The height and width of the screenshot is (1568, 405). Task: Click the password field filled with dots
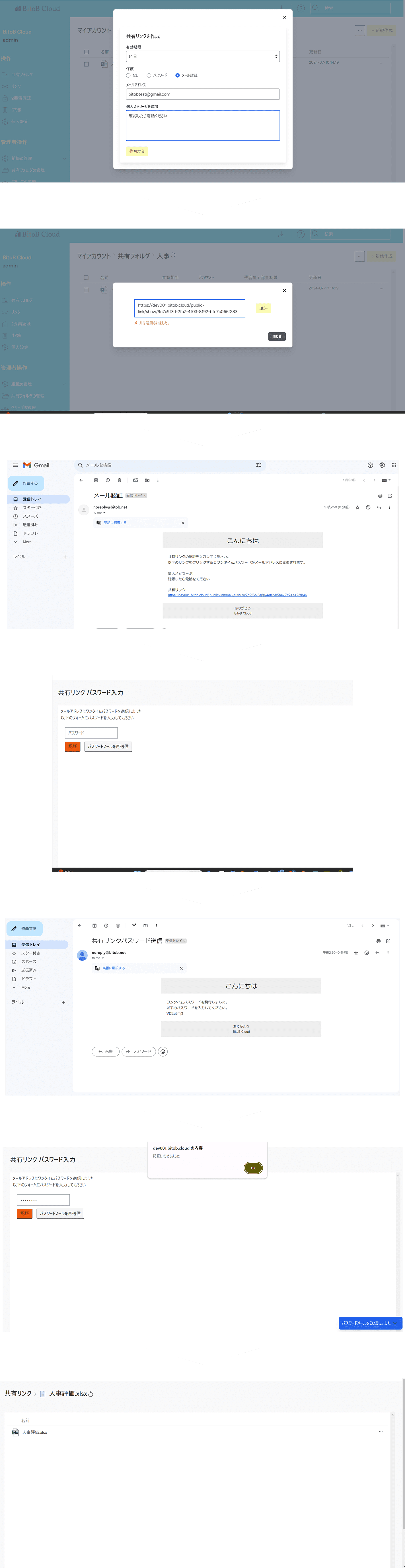point(43,1200)
